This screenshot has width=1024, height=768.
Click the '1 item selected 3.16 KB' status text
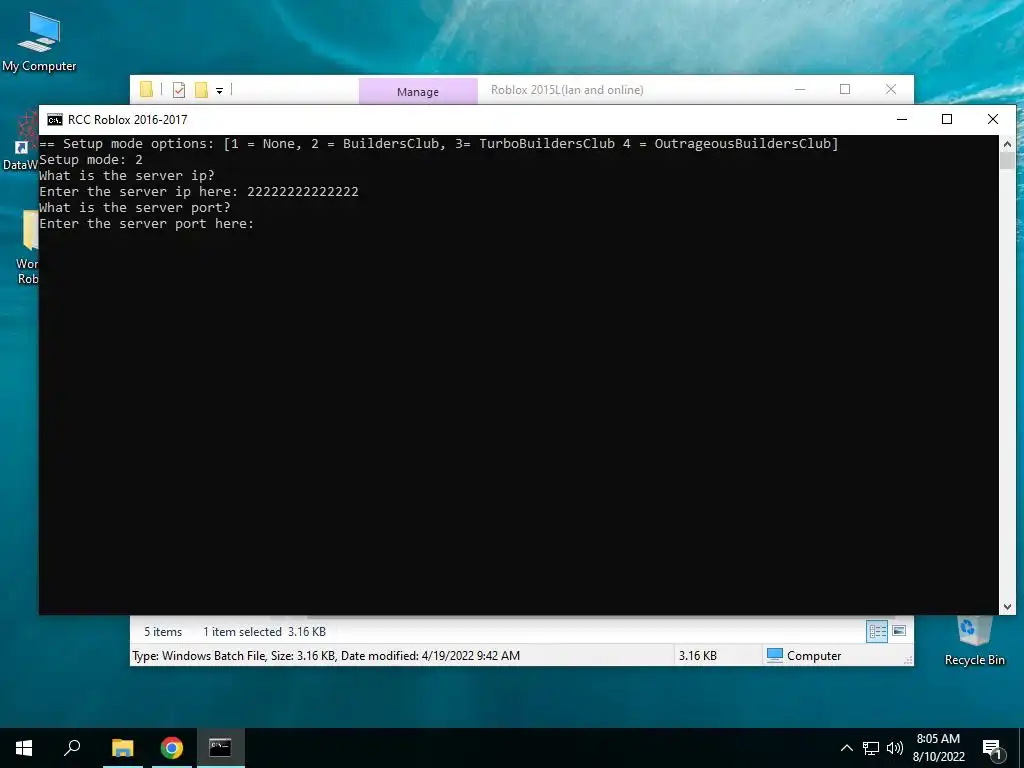264,632
